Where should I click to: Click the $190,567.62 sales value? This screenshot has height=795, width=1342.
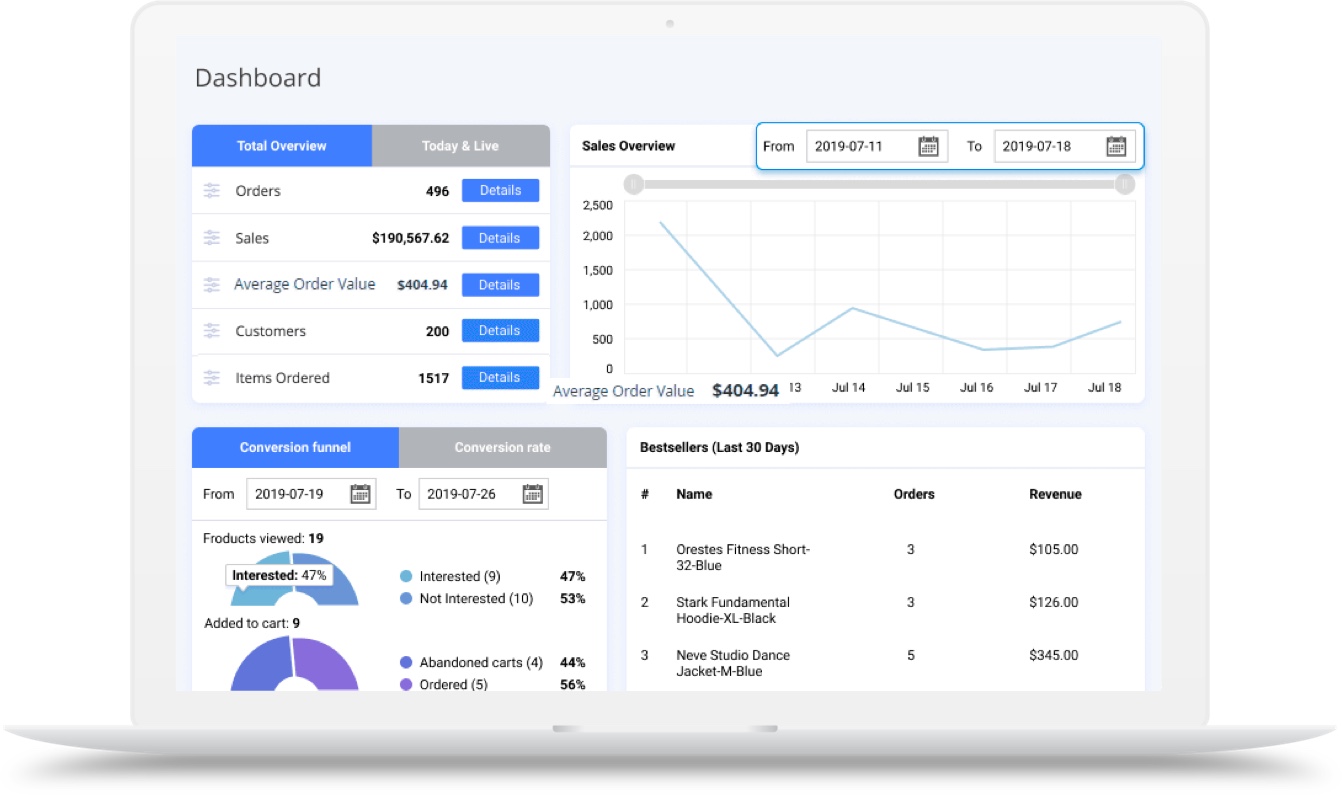coord(410,239)
